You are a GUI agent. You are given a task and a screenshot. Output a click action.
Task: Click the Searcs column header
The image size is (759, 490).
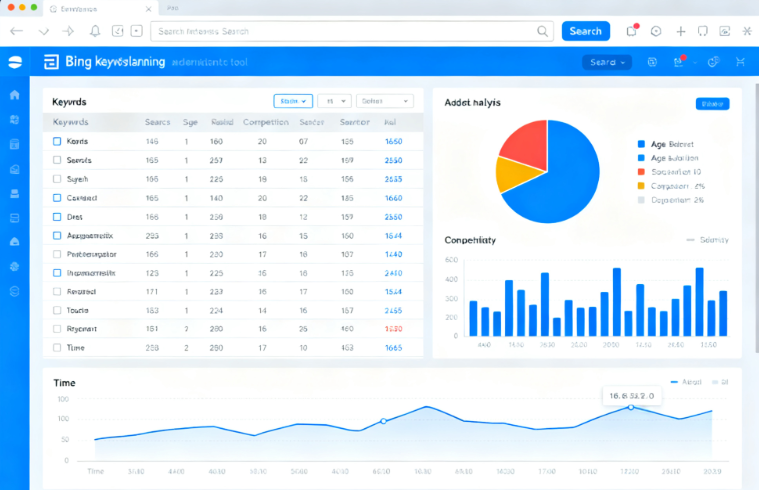[157, 122]
